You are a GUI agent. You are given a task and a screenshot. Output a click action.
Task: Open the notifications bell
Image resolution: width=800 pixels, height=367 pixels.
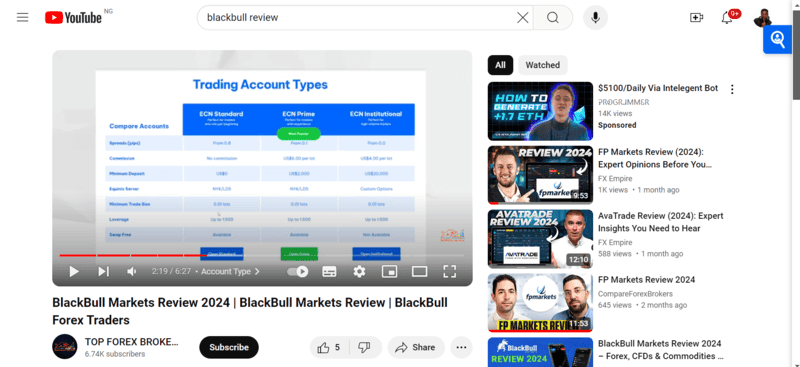[727, 18]
